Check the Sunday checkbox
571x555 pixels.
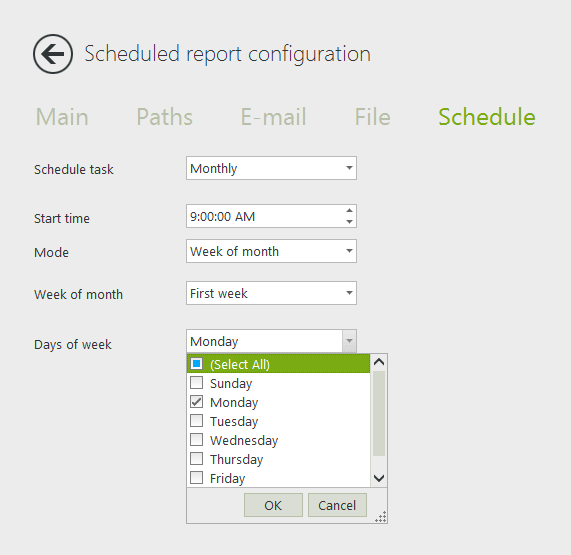click(197, 383)
